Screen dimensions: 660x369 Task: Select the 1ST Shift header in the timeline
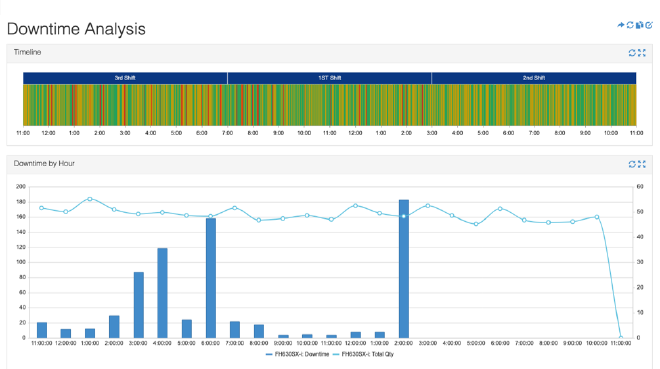pyautogui.click(x=330, y=78)
